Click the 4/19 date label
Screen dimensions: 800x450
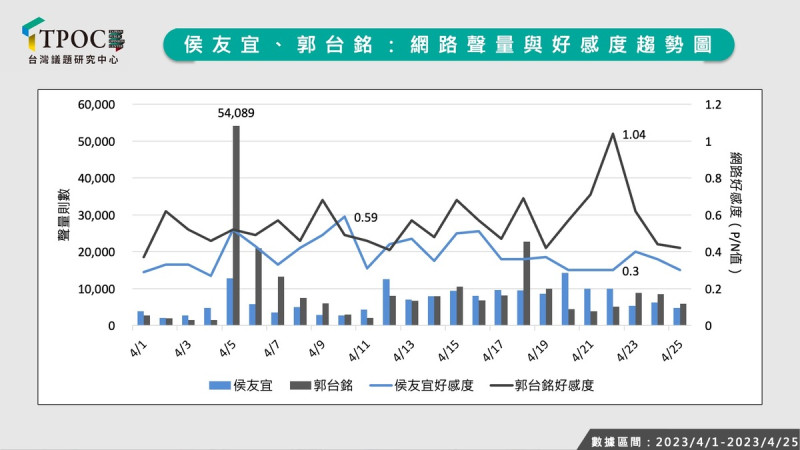pyautogui.click(x=538, y=351)
